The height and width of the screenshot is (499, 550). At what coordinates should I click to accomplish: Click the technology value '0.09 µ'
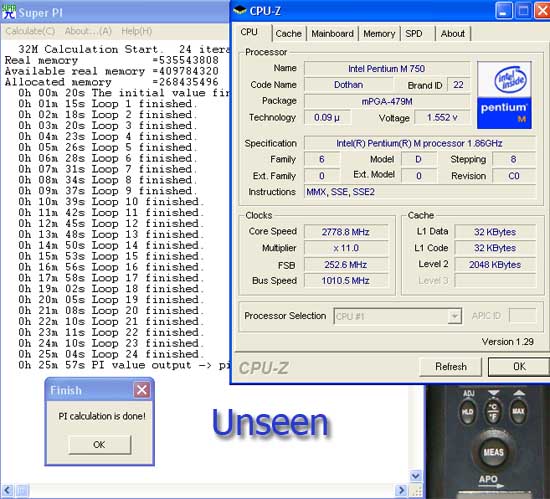tap(327, 117)
